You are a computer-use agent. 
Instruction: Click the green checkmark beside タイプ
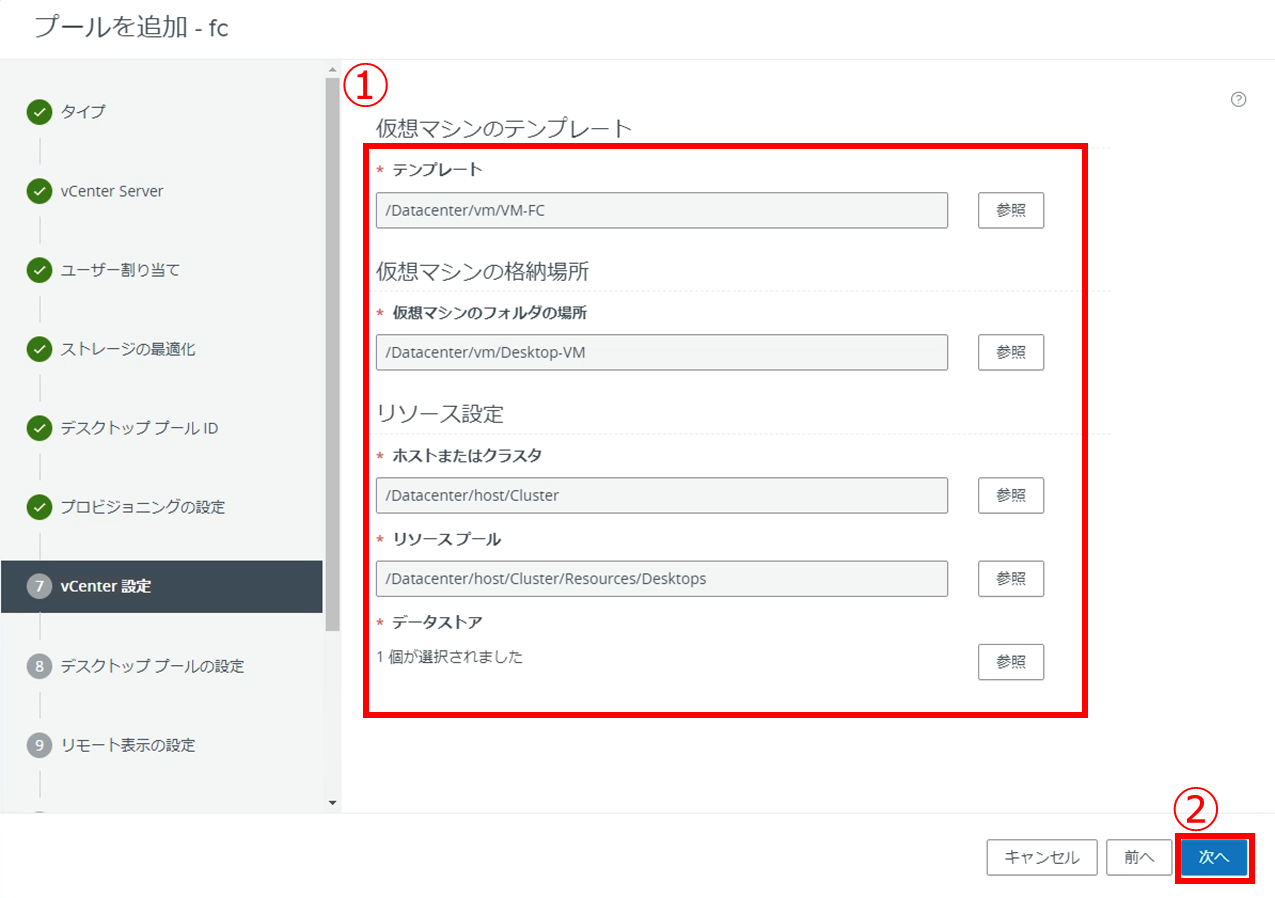(39, 112)
